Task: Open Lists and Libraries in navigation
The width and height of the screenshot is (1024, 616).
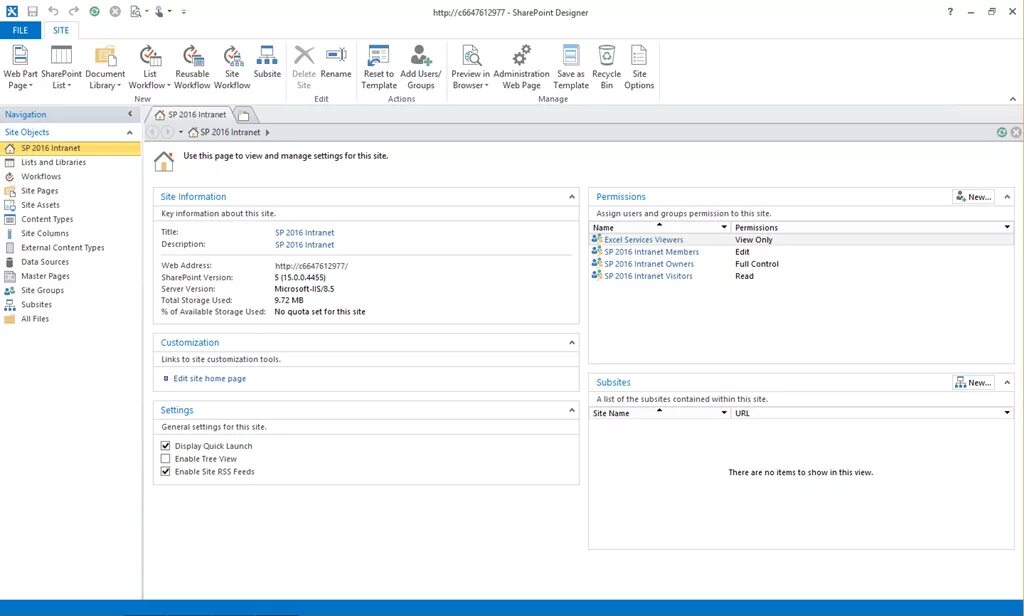Action: tap(53, 162)
